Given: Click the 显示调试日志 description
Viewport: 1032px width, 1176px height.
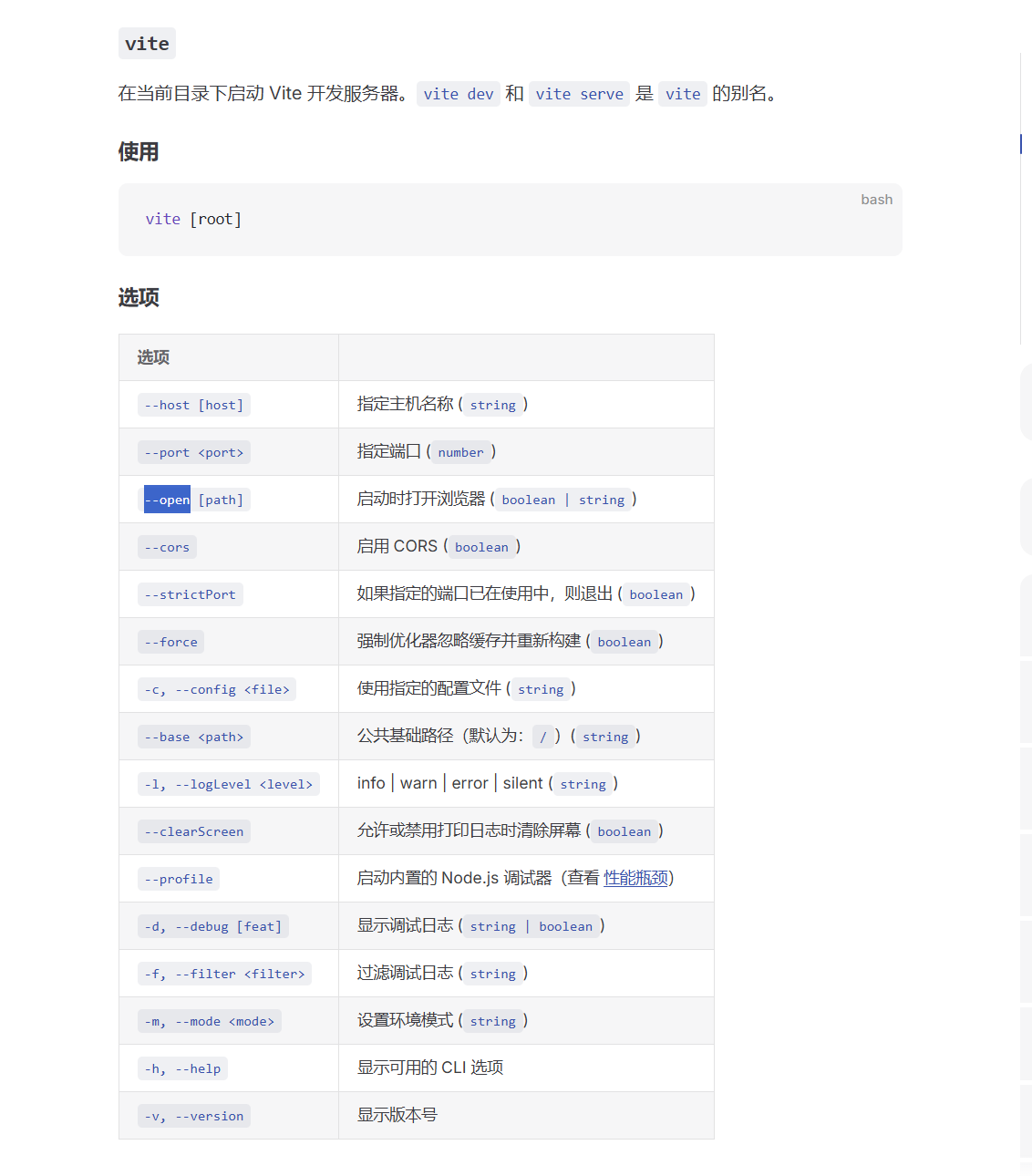Looking at the screenshot, I should coord(405,925).
